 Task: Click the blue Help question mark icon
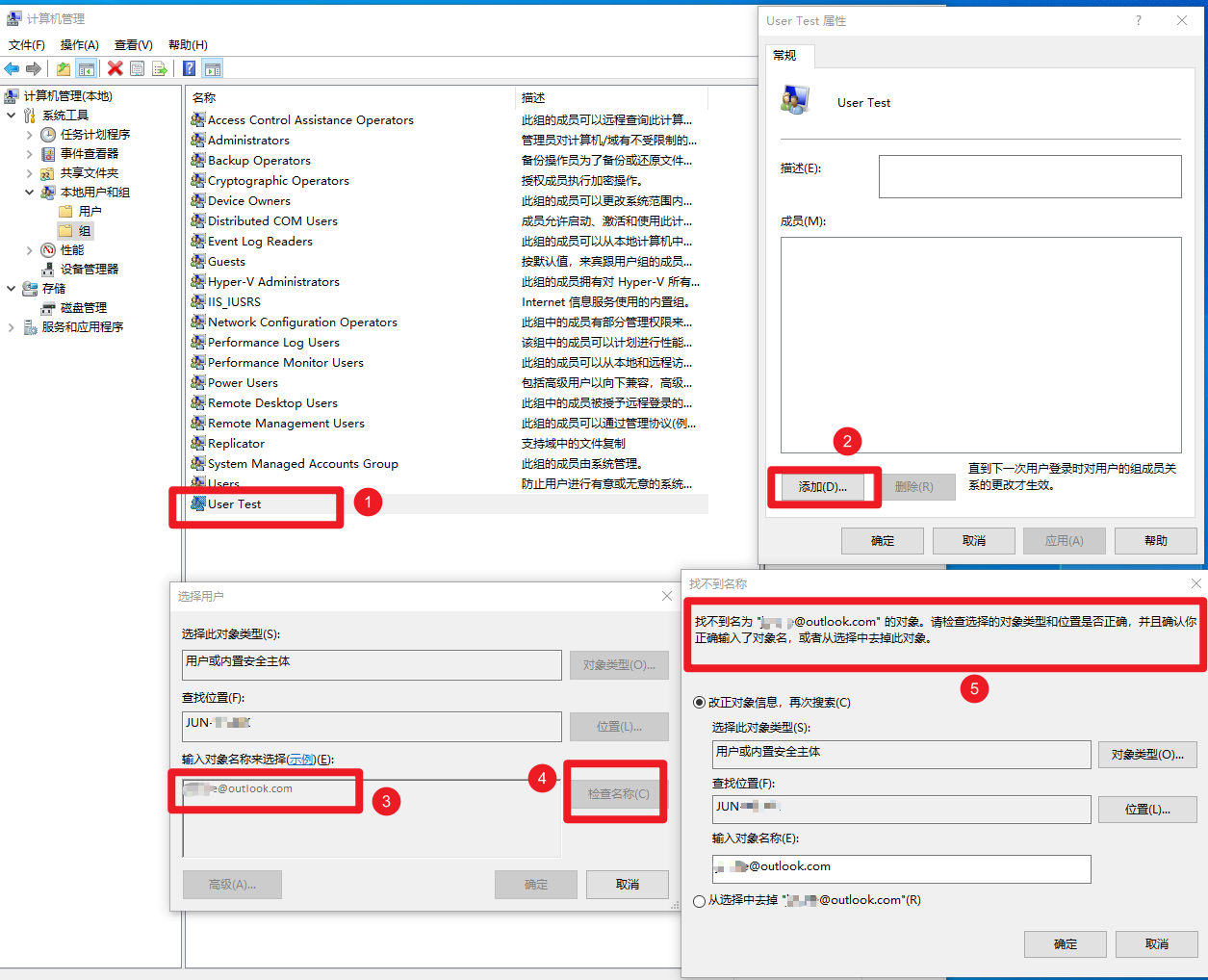(189, 68)
